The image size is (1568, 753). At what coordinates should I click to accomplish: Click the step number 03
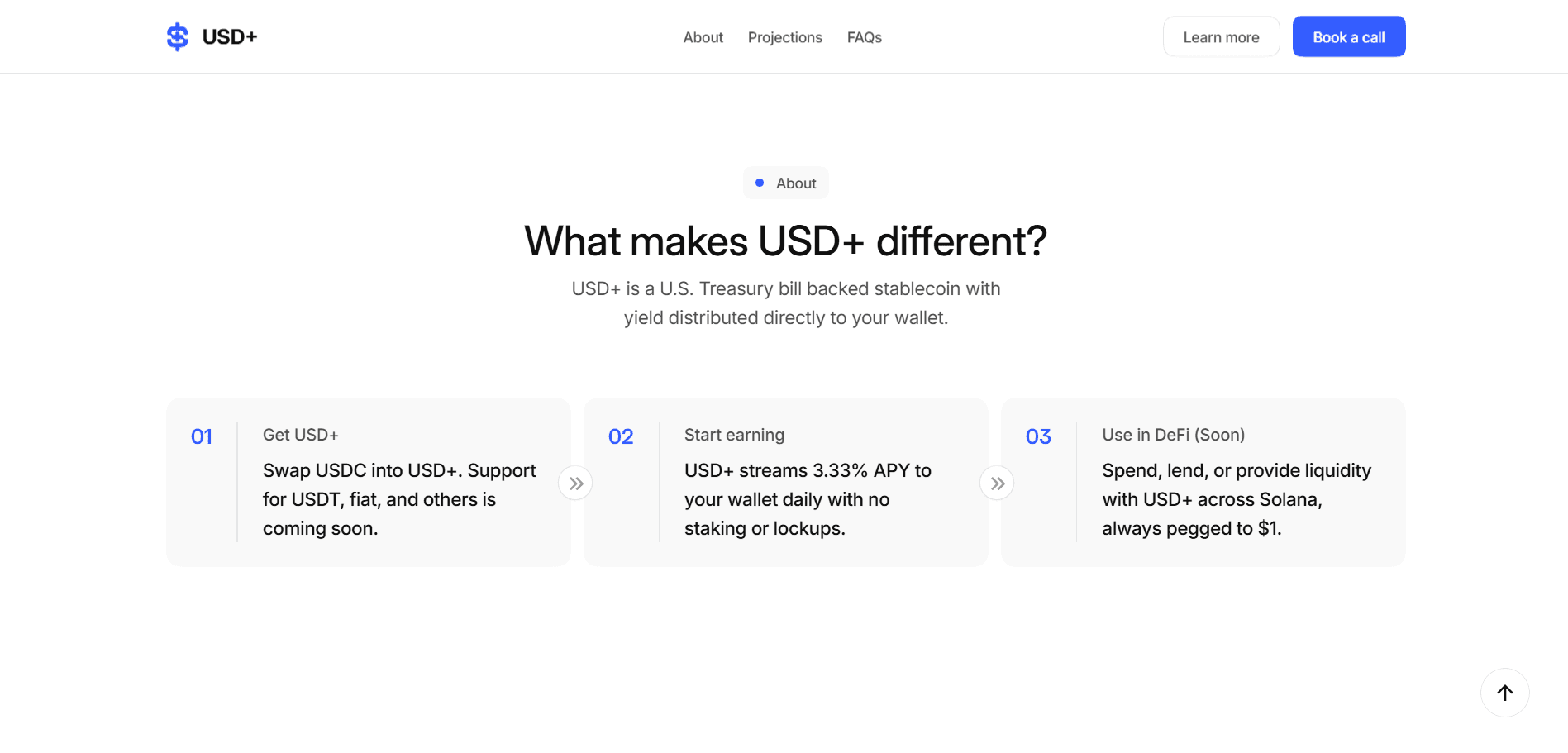[x=1039, y=436]
